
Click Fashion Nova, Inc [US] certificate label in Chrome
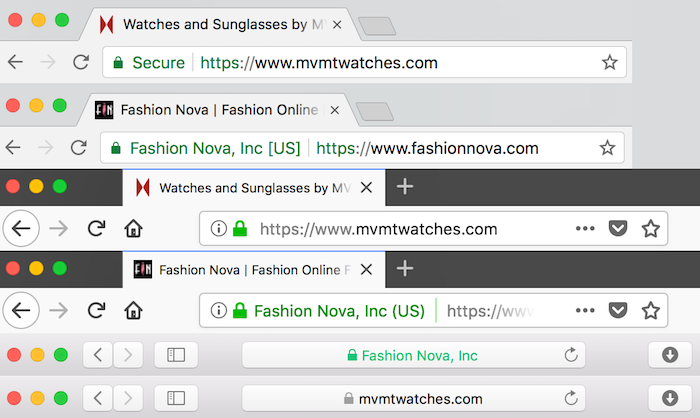pos(214,148)
